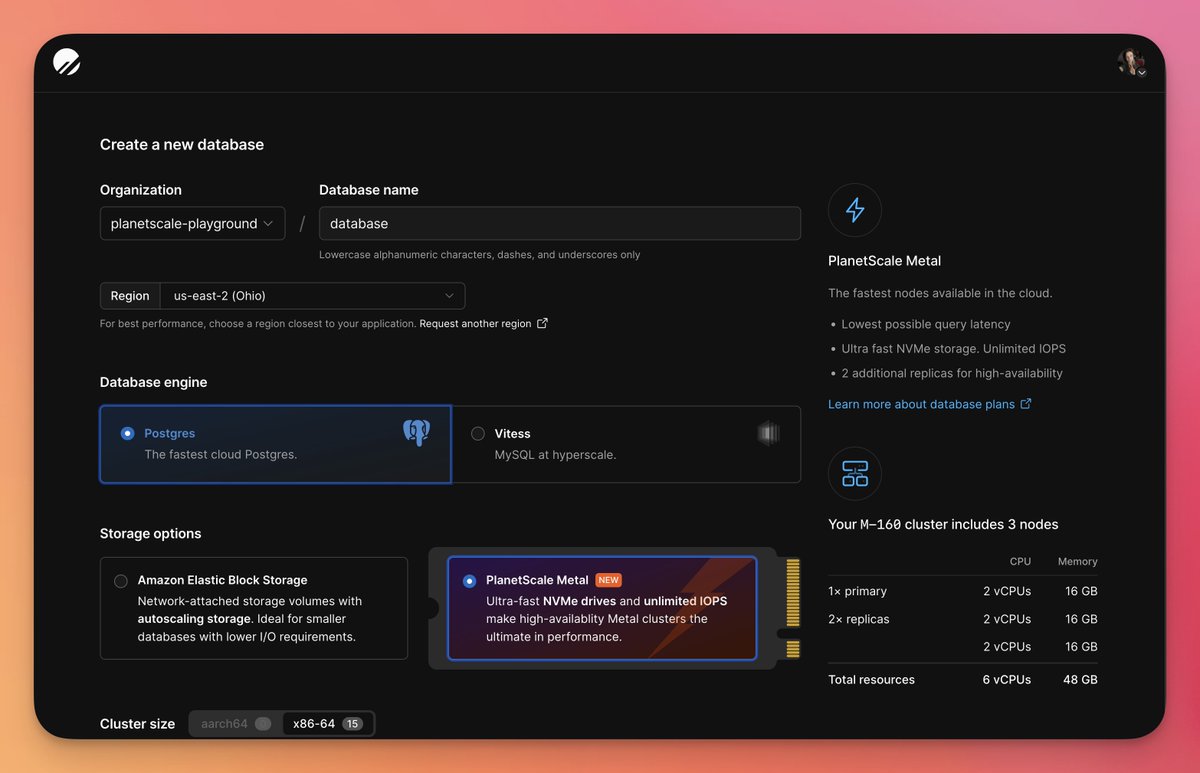1200x773 pixels.
Task: Click the 'Database engine' section heading
Action: pyautogui.click(x=154, y=382)
